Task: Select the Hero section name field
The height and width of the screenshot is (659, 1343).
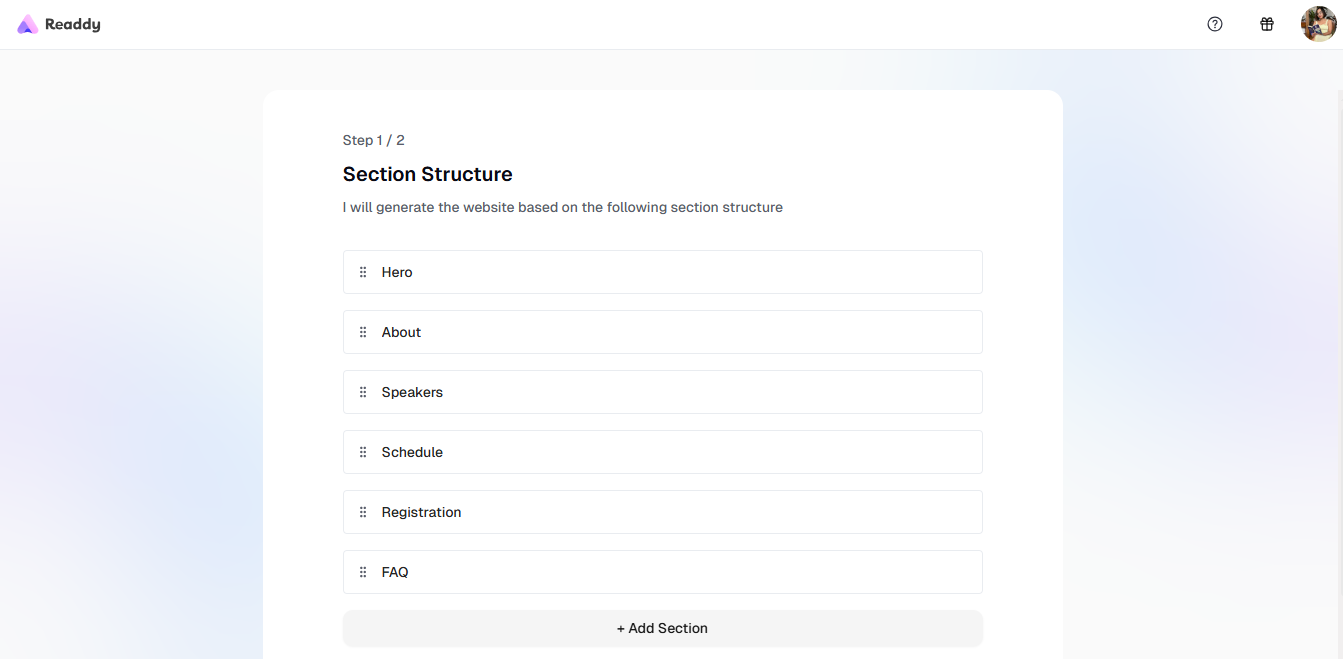Action: click(670, 272)
